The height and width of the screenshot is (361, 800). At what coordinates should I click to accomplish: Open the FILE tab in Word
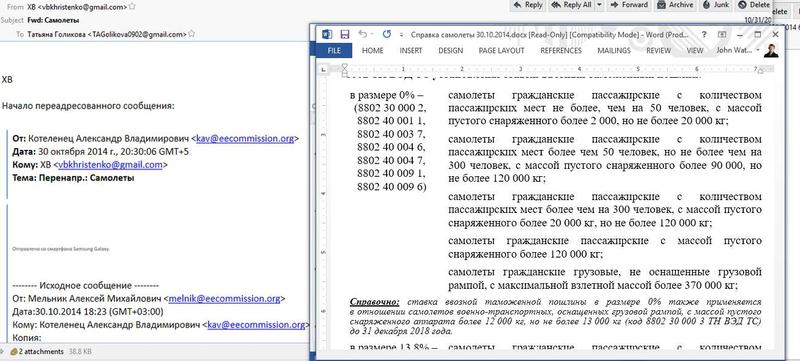[334, 50]
